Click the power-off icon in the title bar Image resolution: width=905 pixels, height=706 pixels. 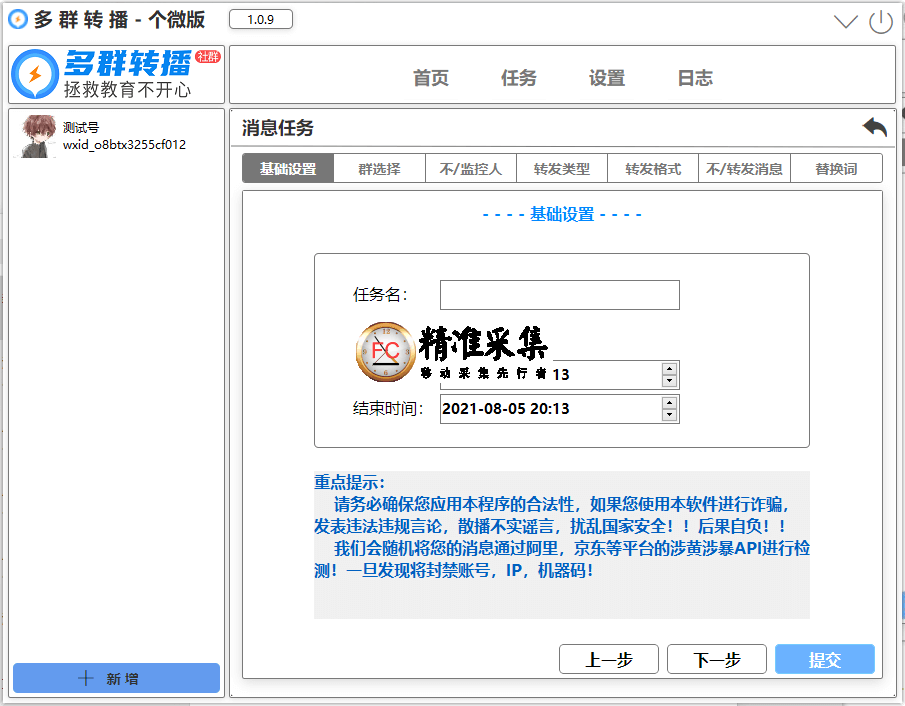tap(881, 22)
